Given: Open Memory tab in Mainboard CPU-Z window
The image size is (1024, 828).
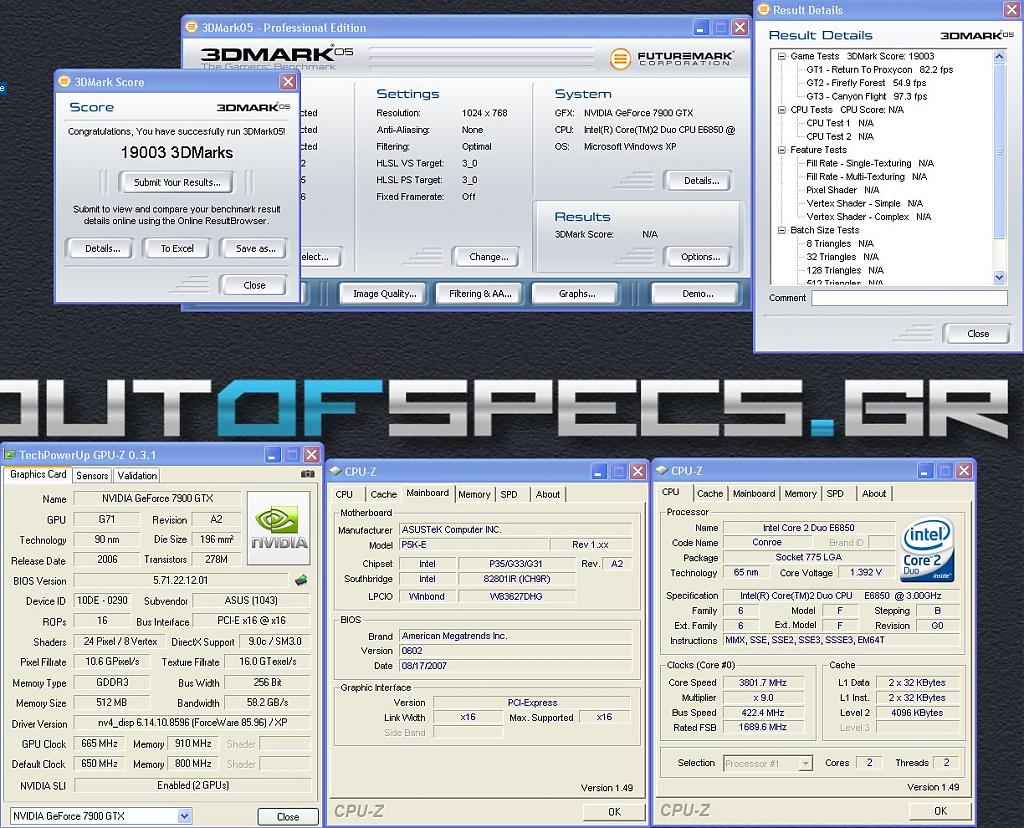Looking at the screenshot, I should coord(474,494).
